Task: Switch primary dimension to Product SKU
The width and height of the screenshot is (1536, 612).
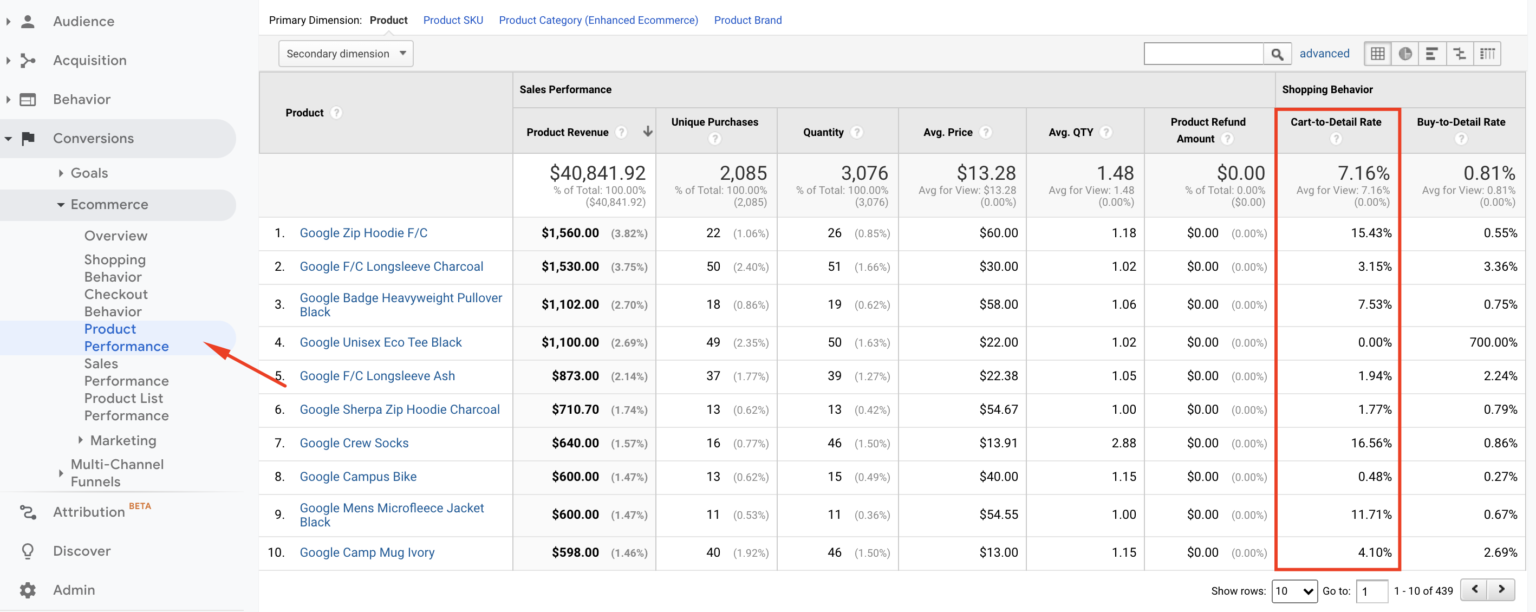Action: pos(453,19)
